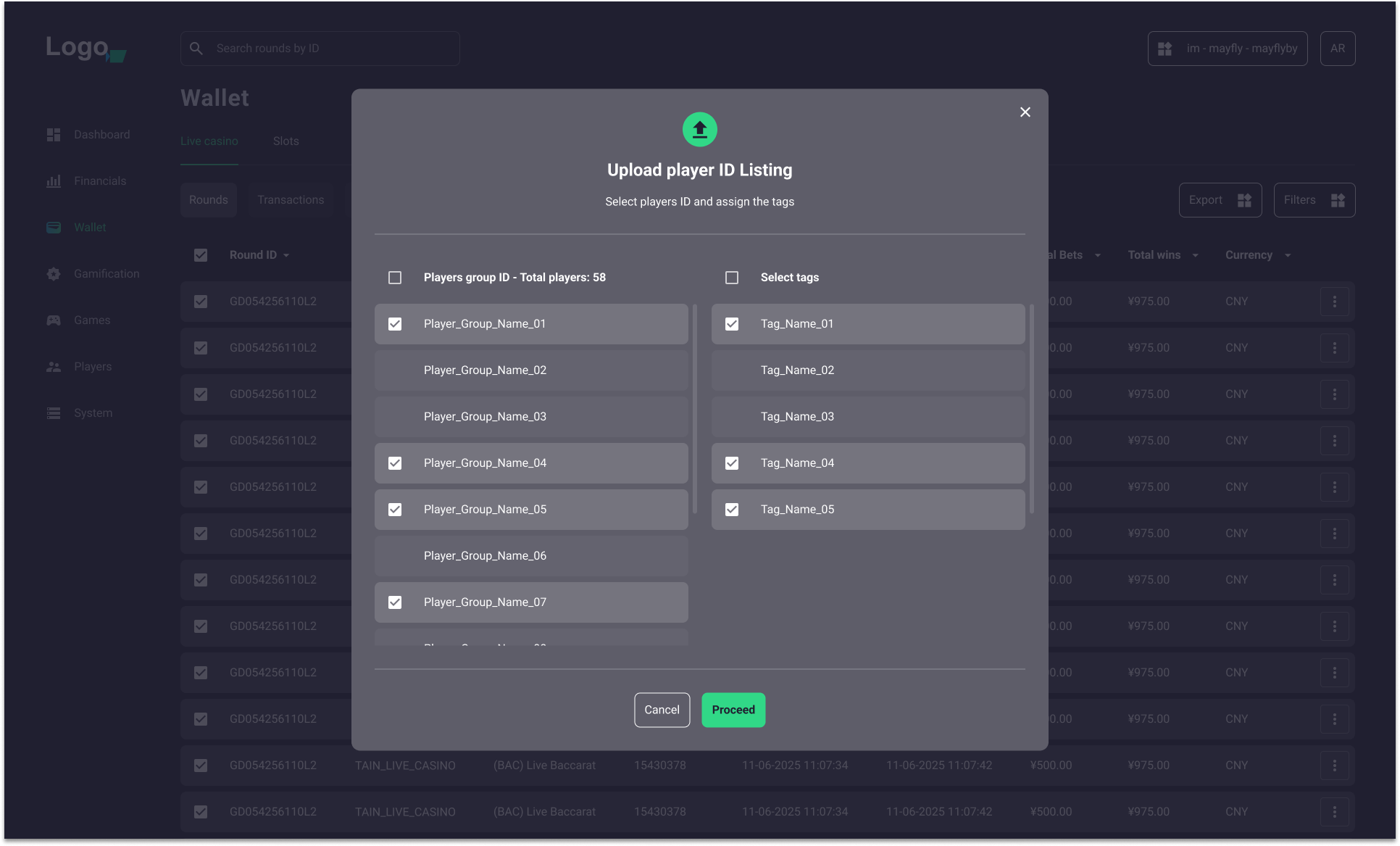Select the Financials sidebar icon
Image resolution: width=1400 pixels, height=846 pixels.
pyautogui.click(x=53, y=181)
